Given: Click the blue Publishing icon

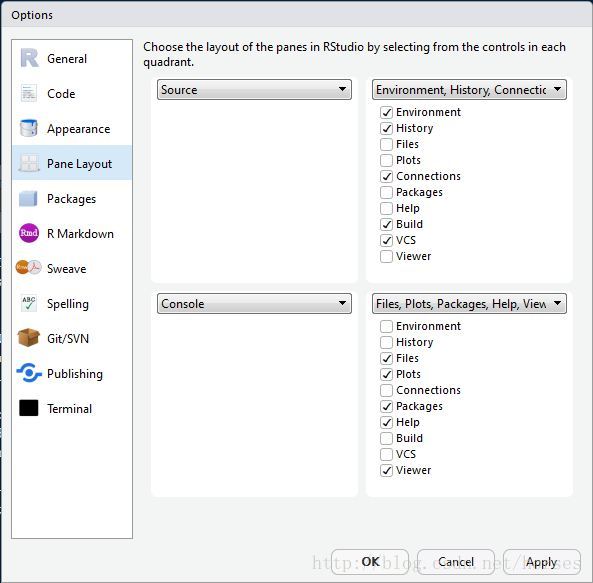Looking at the screenshot, I should tap(29, 373).
